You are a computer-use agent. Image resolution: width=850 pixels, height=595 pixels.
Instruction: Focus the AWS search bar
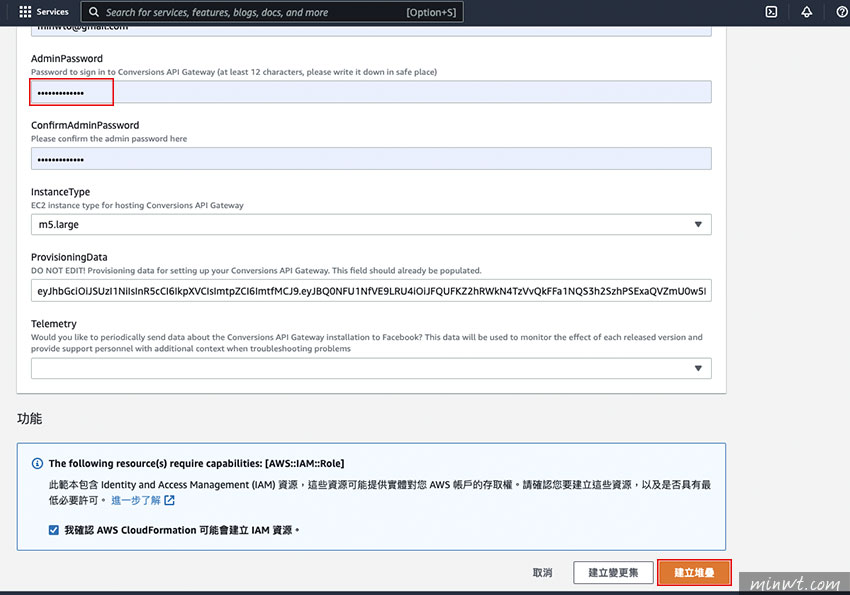(272, 12)
